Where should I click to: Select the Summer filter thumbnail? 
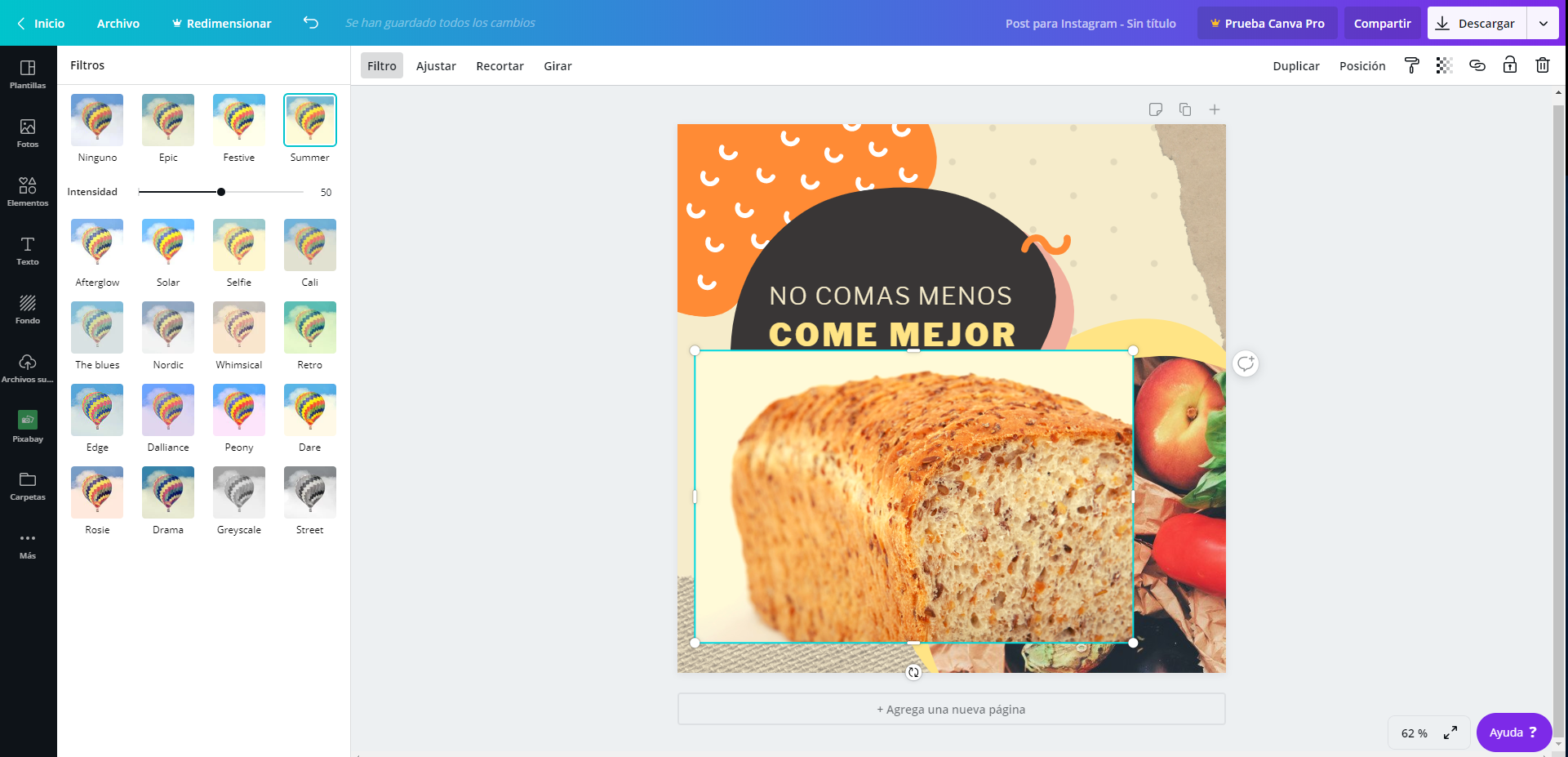click(x=310, y=120)
